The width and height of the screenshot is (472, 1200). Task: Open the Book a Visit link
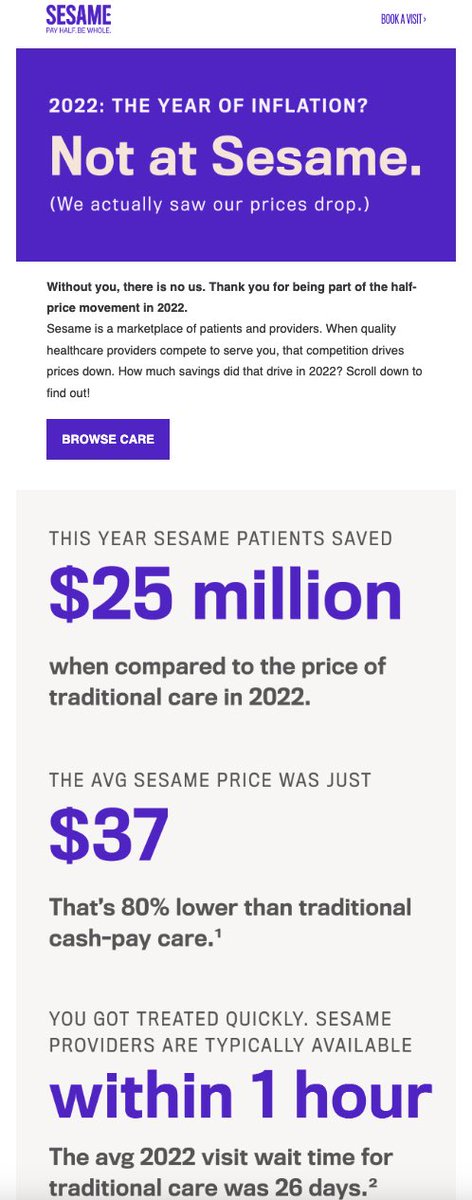tap(404, 19)
